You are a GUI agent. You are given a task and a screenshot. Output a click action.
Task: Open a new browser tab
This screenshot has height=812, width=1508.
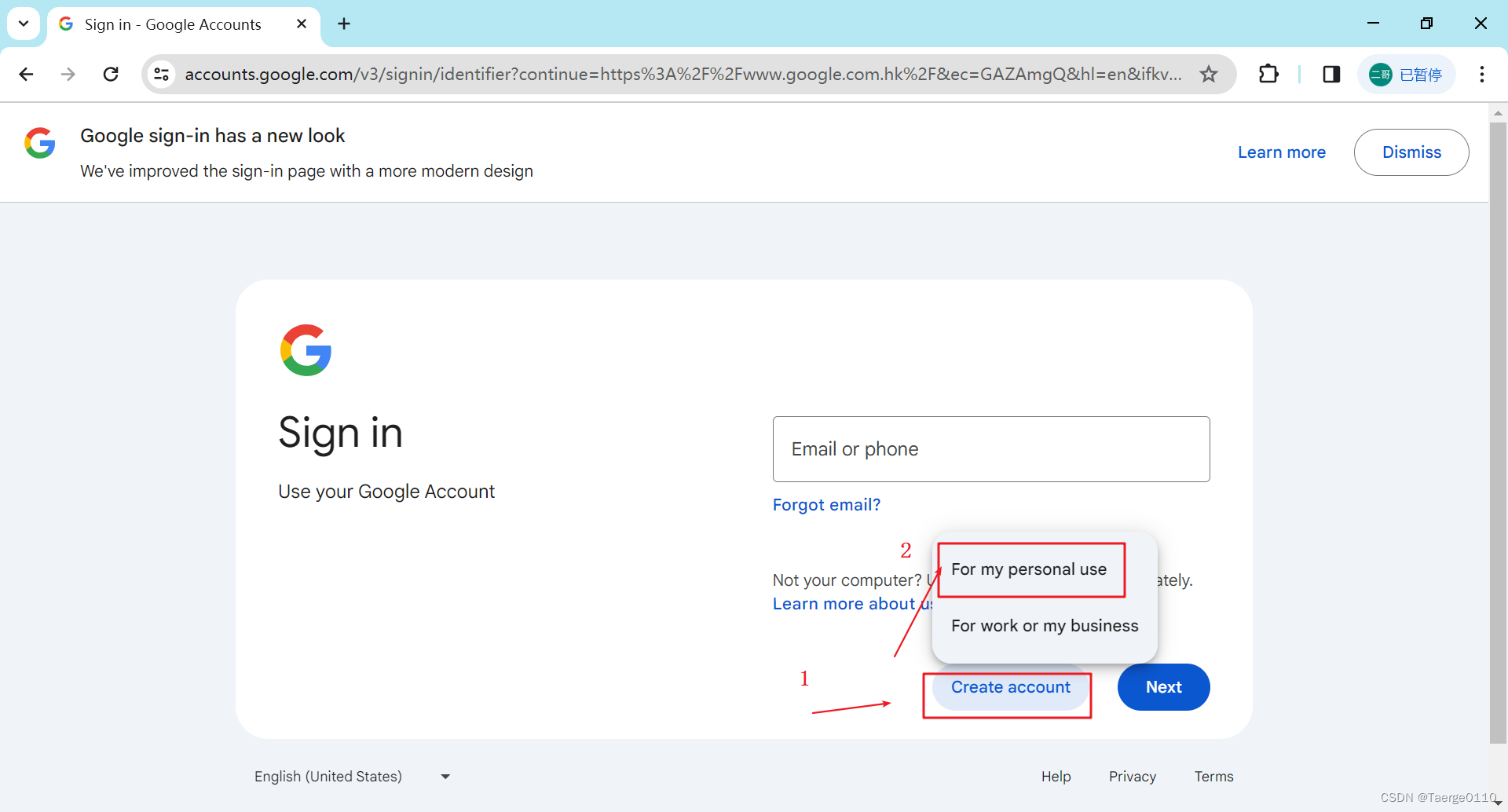(x=344, y=24)
